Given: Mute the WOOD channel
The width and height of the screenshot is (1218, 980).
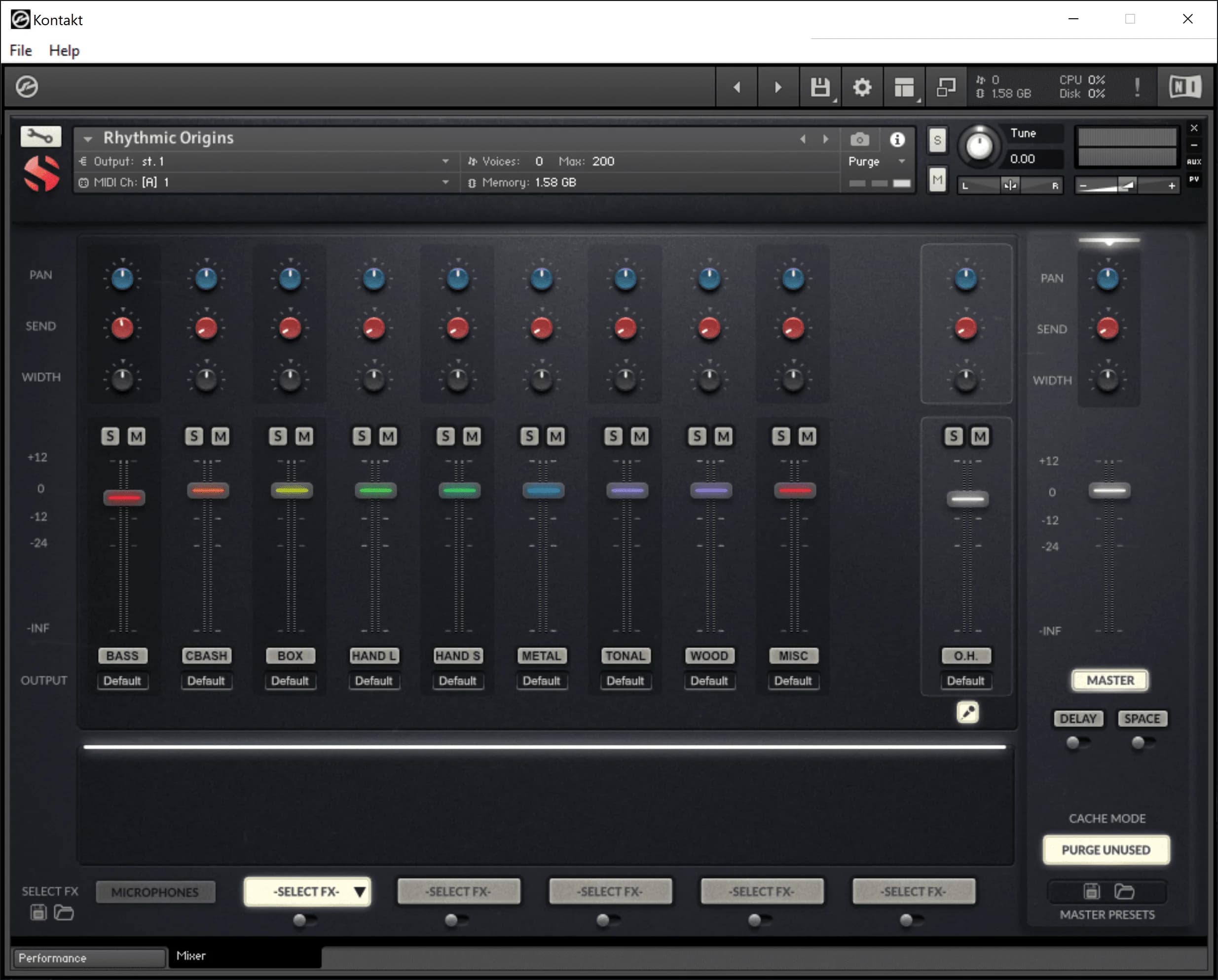Looking at the screenshot, I should coord(723,436).
